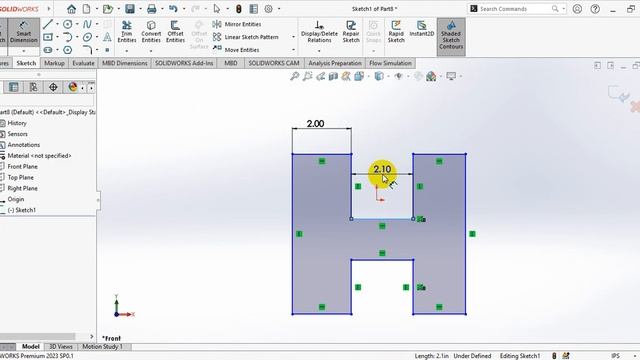Select the Ellipse sketch tool
640x360 pixels.
(87, 37)
